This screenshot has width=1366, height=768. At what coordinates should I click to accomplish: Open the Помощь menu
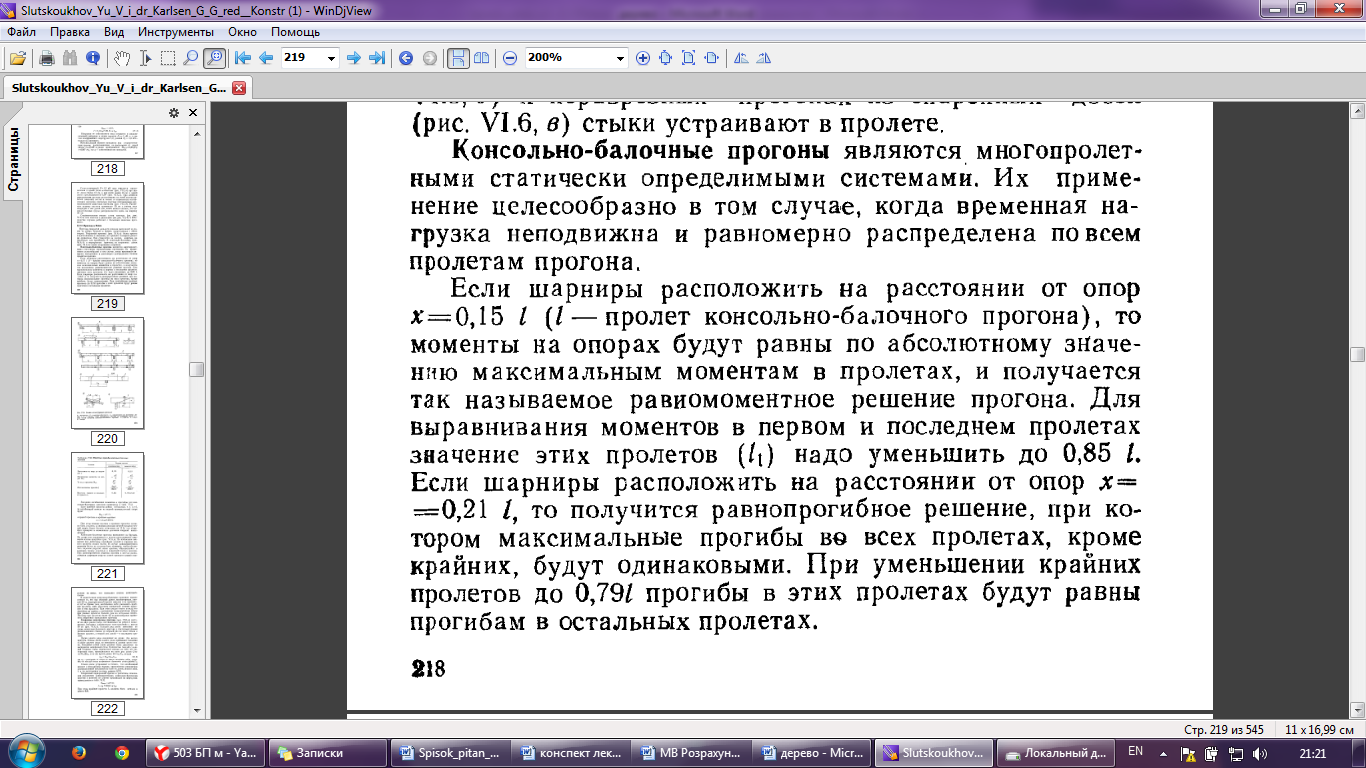(x=295, y=32)
